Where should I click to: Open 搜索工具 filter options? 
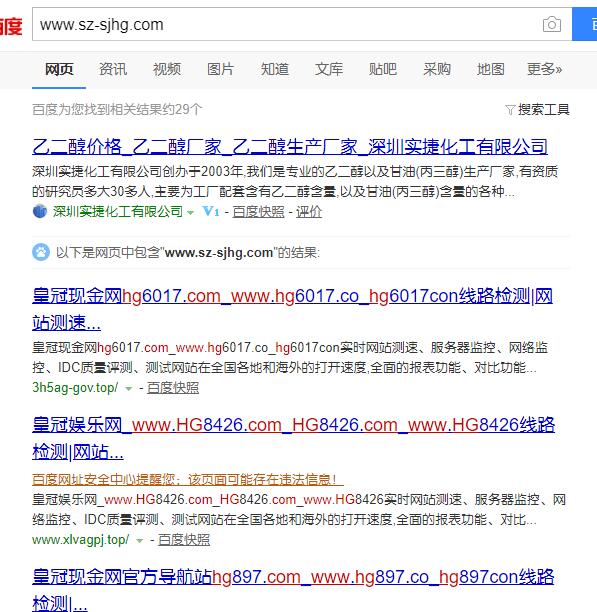click(544, 110)
